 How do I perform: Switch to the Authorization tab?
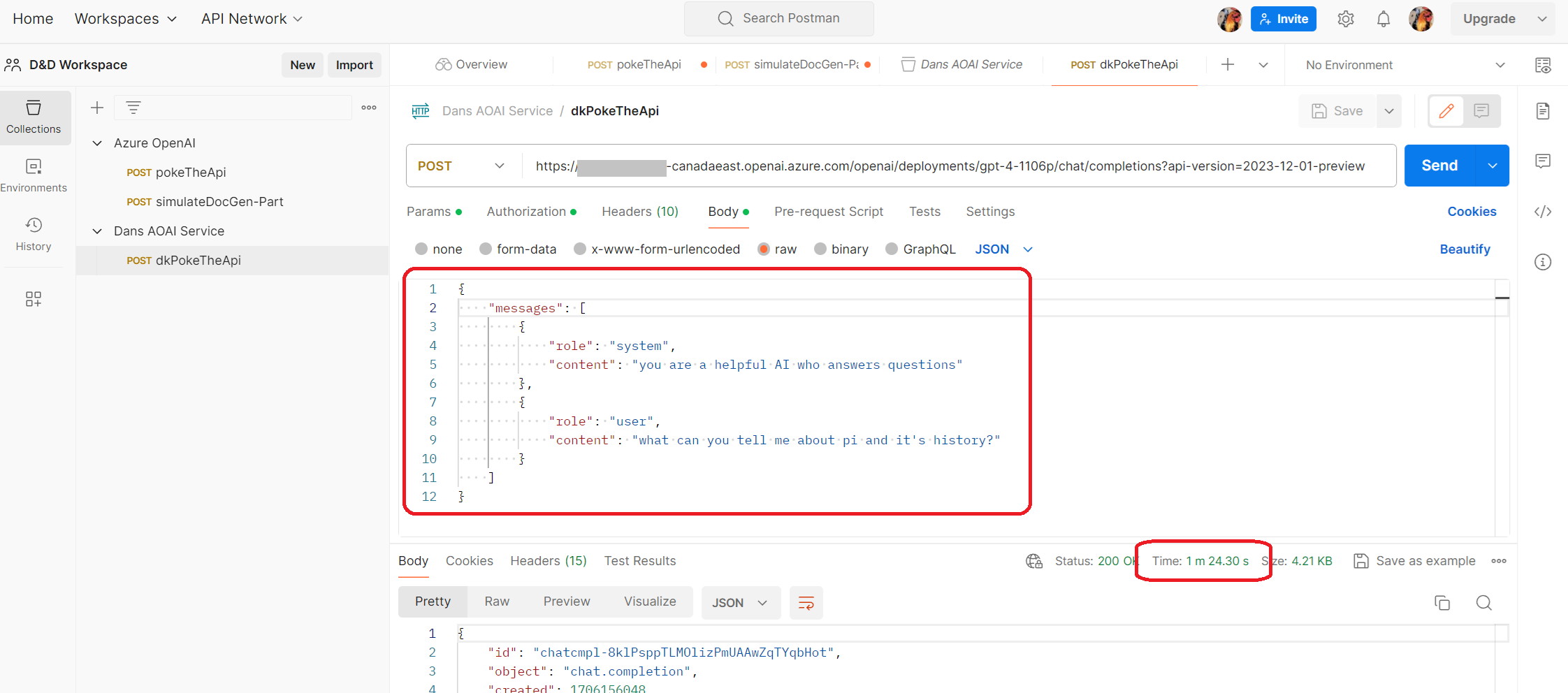pyautogui.click(x=531, y=212)
